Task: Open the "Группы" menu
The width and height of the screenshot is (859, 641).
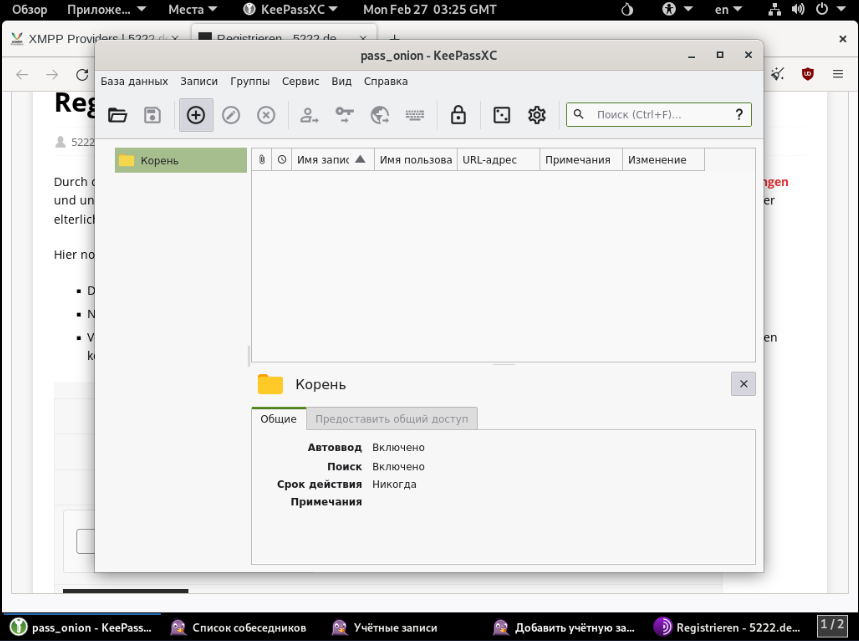Action: tap(249, 81)
